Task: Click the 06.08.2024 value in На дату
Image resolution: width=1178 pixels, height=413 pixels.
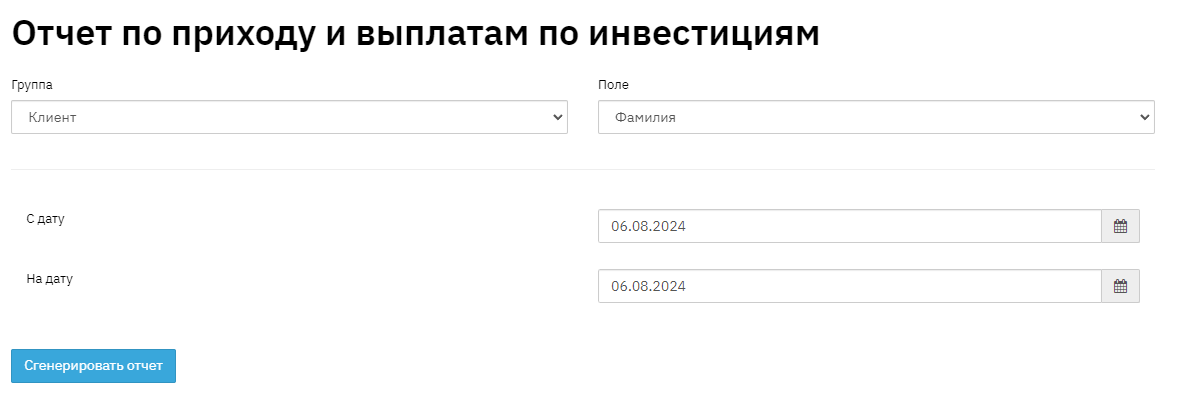Action: [649, 286]
